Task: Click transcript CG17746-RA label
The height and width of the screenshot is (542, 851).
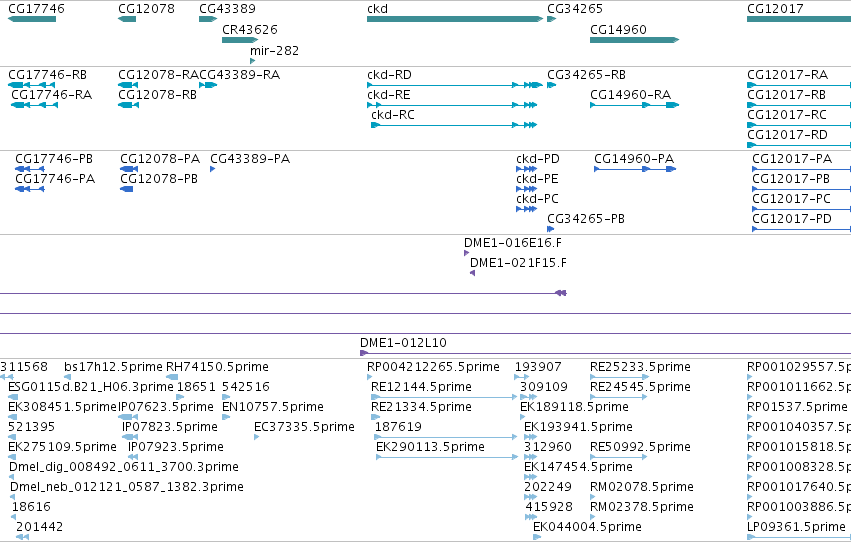Action: point(52,95)
